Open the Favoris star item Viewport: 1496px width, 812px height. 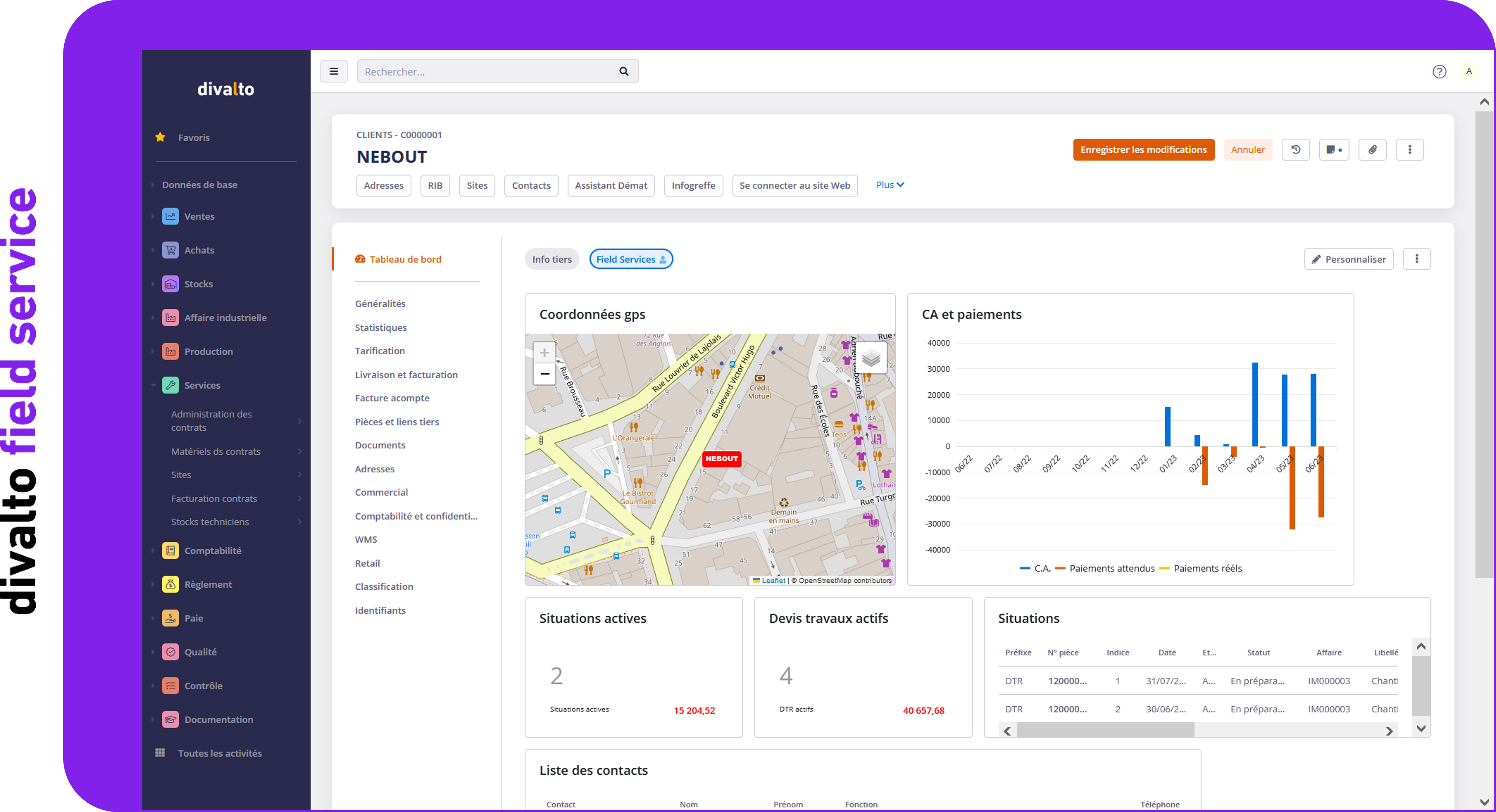193,138
